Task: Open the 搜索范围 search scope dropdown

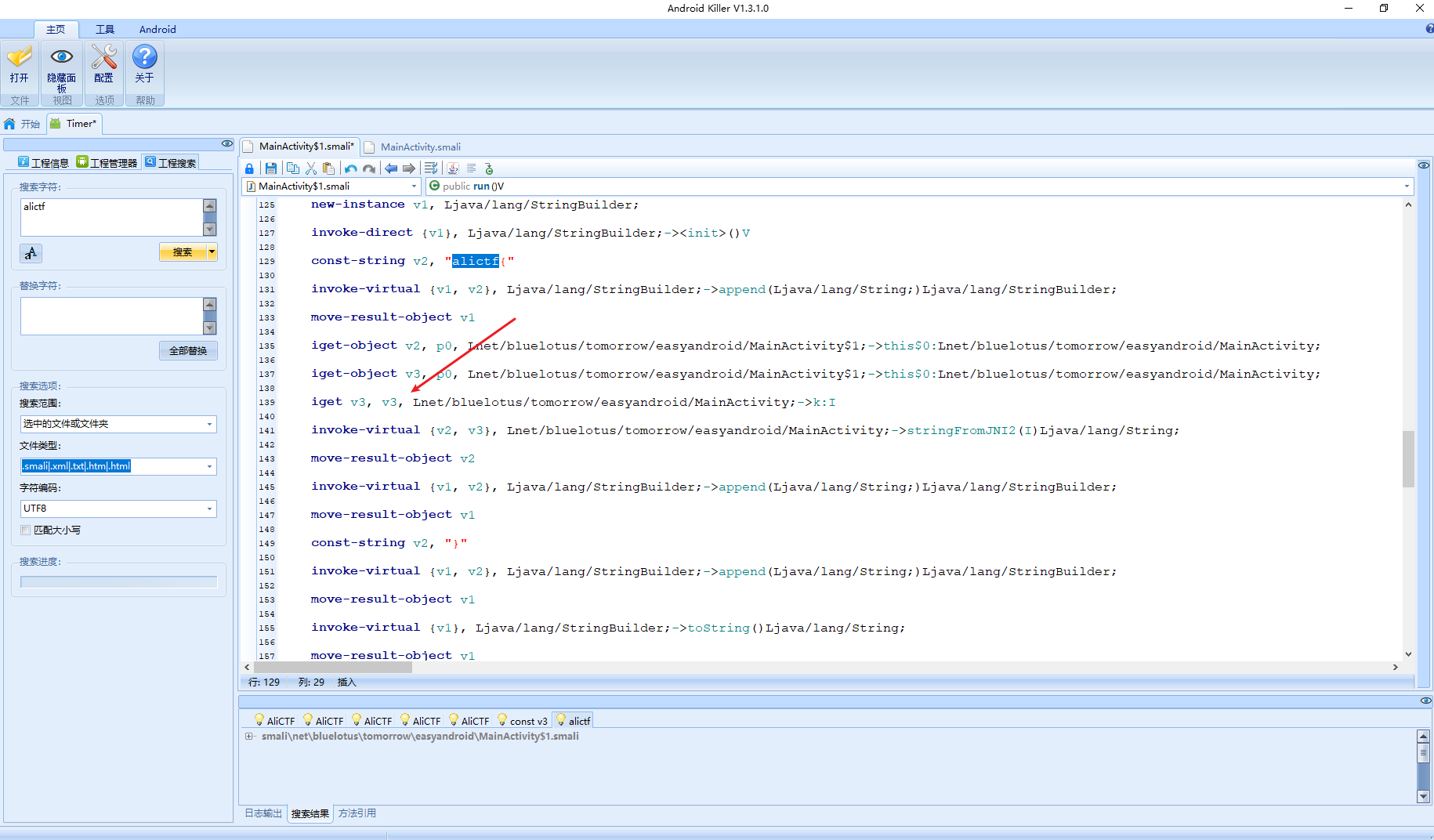Action: pyautogui.click(x=209, y=424)
